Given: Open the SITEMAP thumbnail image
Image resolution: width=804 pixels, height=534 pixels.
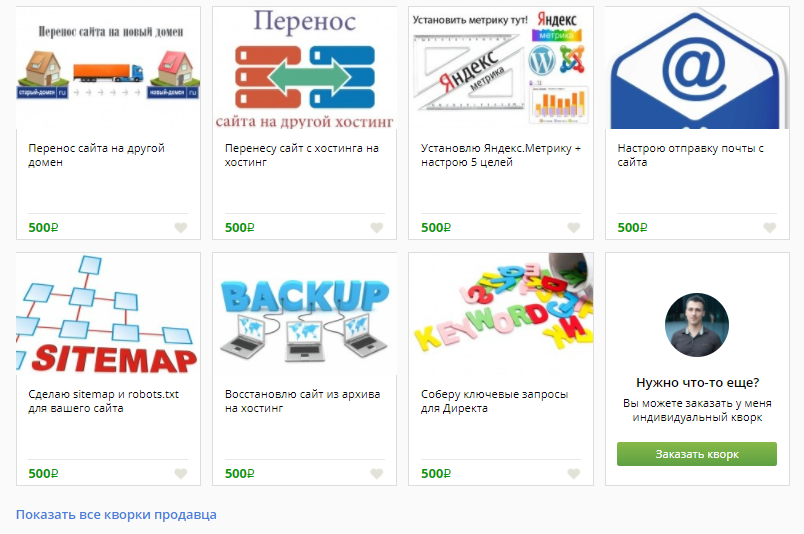Looking at the screenshot, I should pyautogui.click(x=108, y=313).
